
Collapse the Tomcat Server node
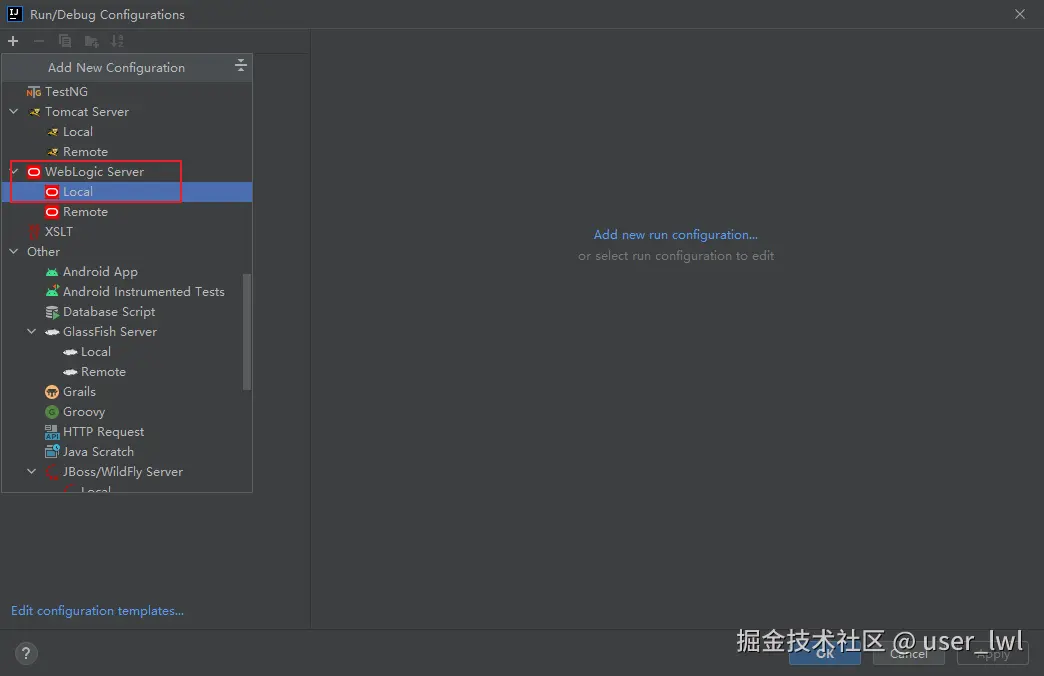[x=14, y=112]
